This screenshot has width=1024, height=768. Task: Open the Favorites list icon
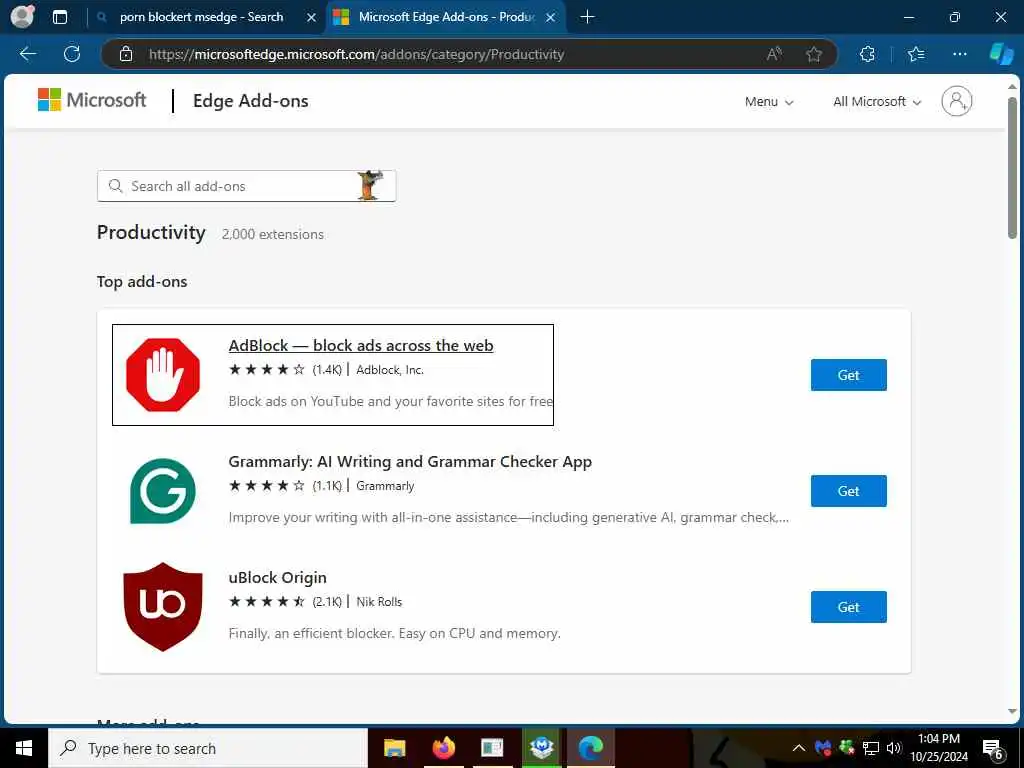point(916,54)
